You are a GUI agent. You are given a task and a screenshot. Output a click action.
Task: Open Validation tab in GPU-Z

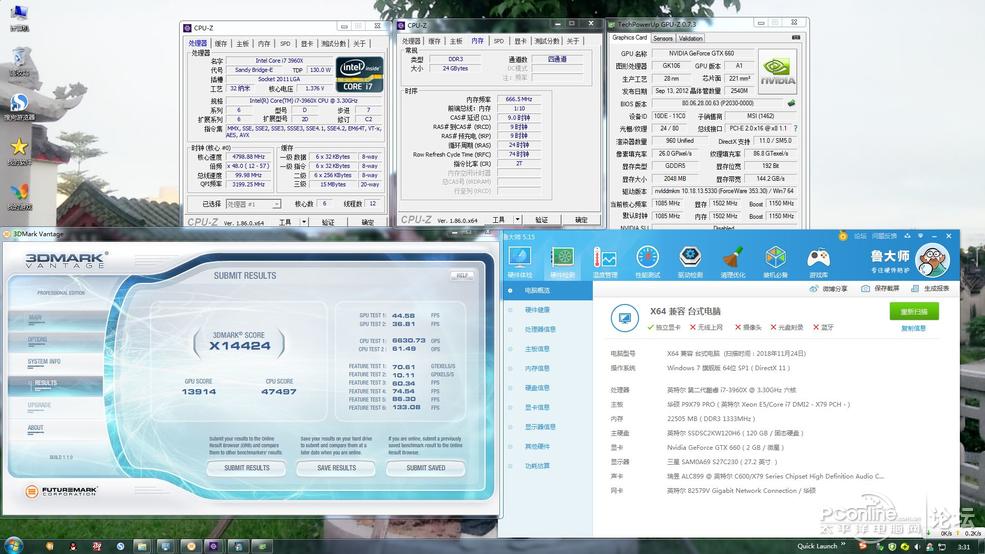pos(690,38)
